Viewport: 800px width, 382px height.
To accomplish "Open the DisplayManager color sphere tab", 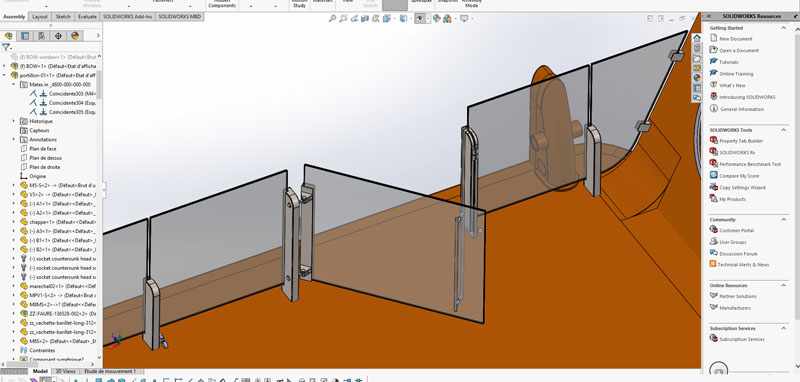I will [x=75, y=36].
